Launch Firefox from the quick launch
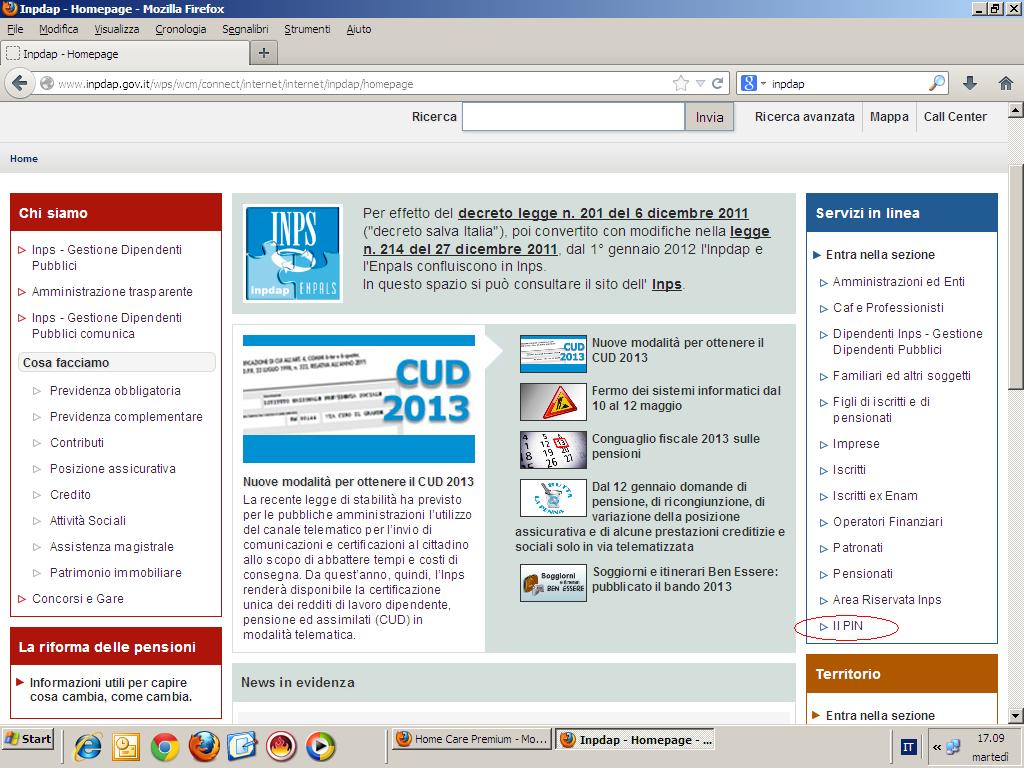Screen dimensions: 1024x768 204,746
